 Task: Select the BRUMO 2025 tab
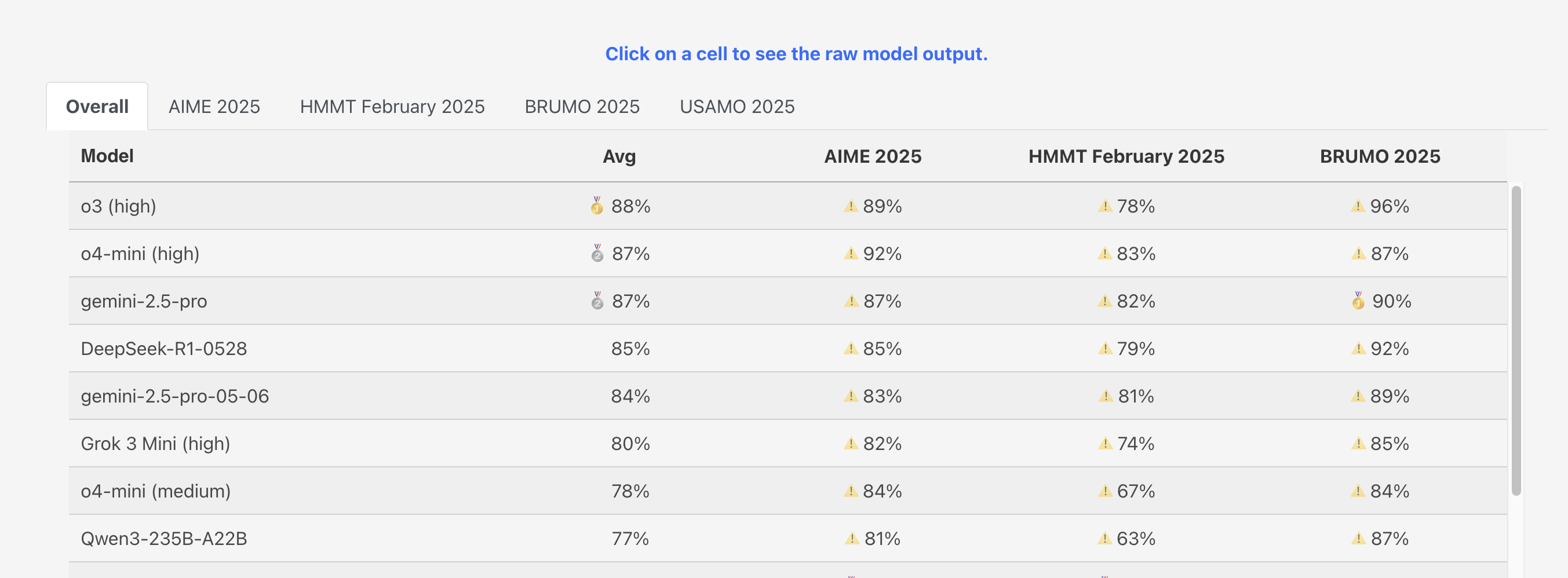582,107
